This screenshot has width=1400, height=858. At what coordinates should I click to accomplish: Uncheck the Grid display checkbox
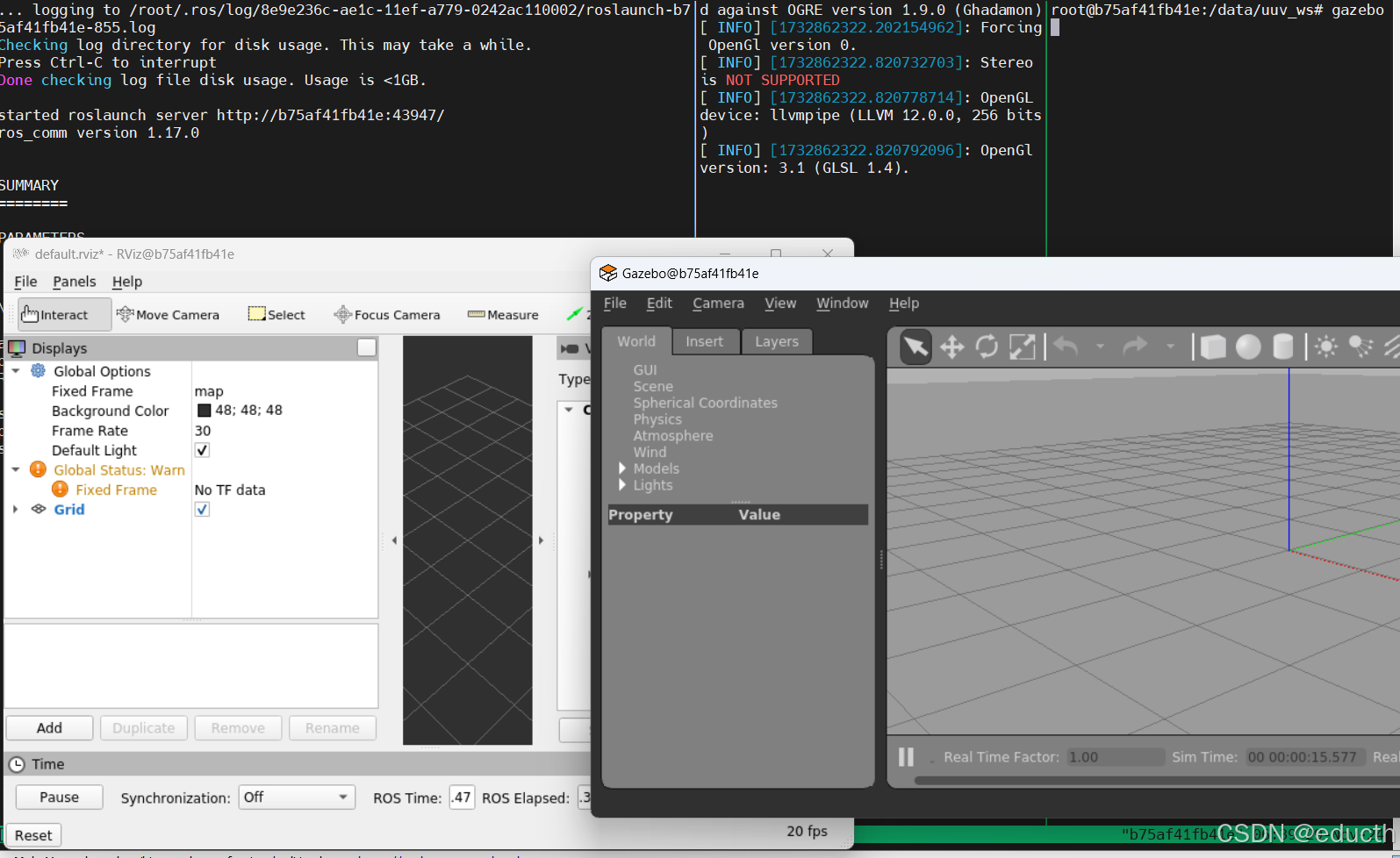[x=202, y=510]
